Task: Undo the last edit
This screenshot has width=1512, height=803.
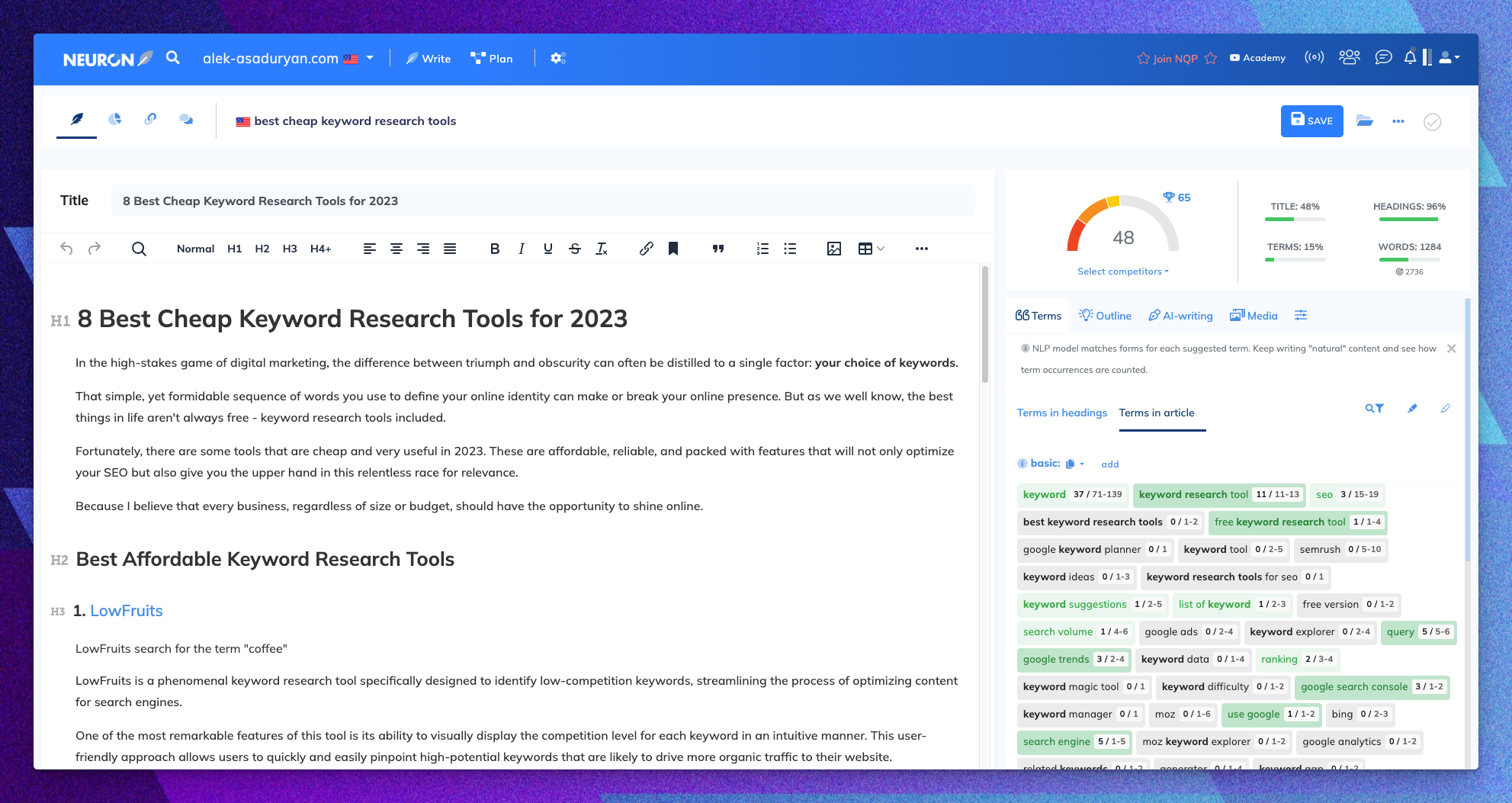Action: pos(66,249)
